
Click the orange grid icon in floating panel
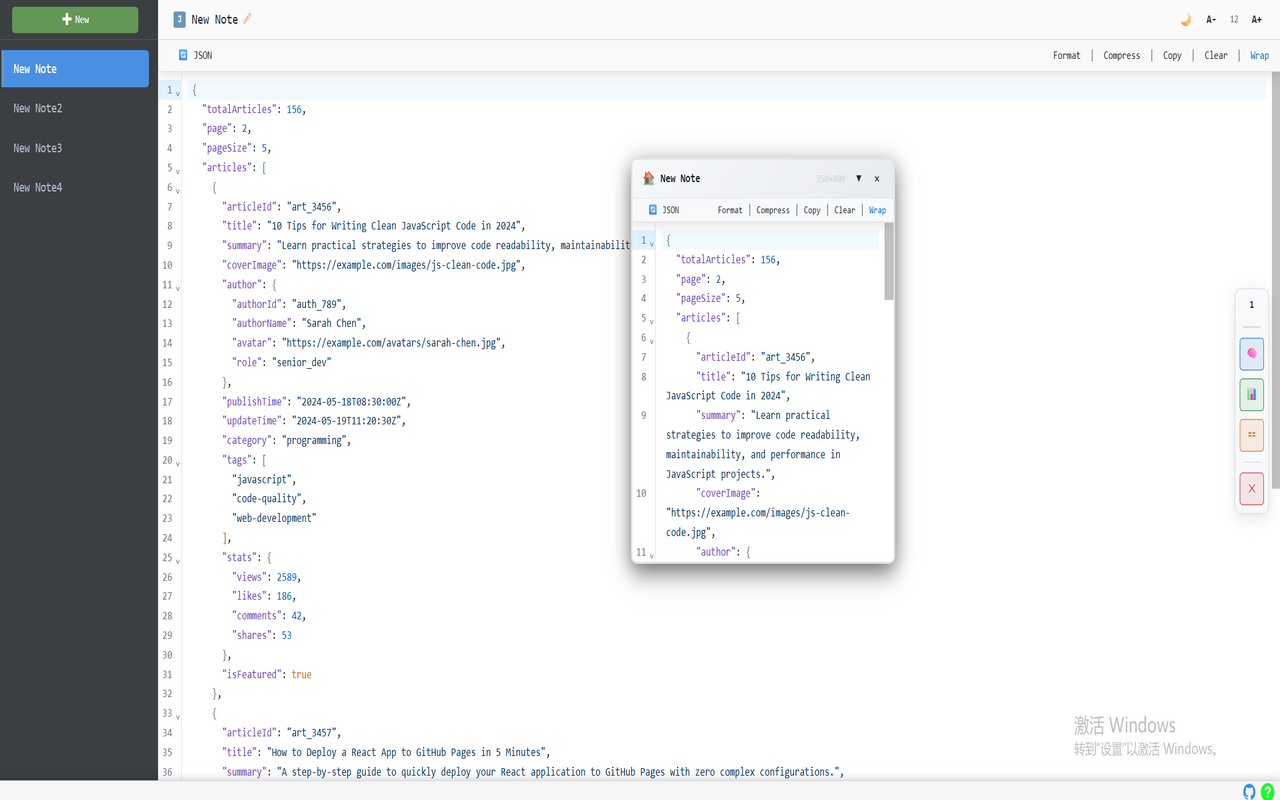(x=1251, y=435)
